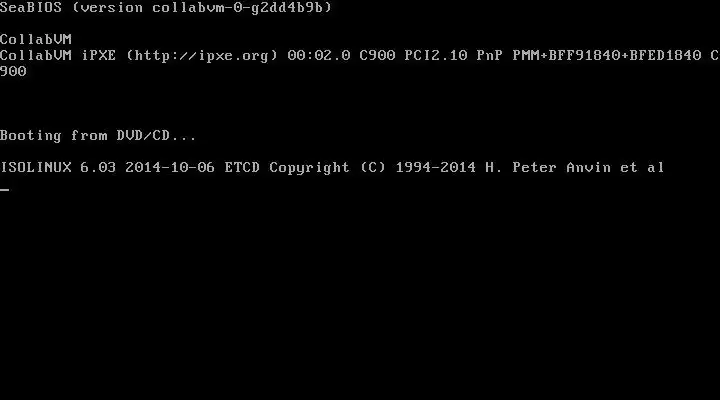Screen dimensions: 720x400
Task: Click the http://ipxe.org URL text
Action: pos(202,56)
